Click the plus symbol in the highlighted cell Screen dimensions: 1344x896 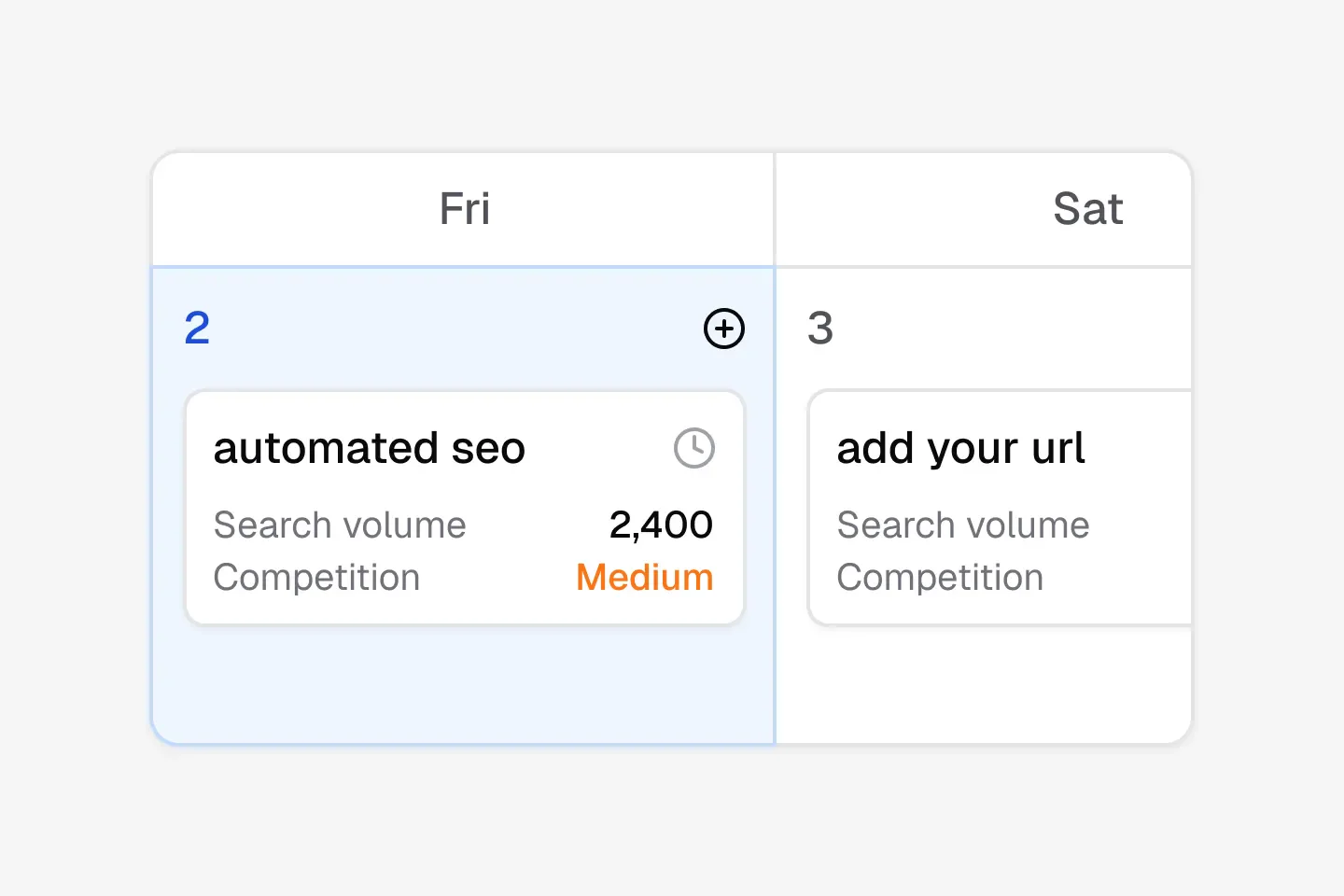[723, 329]
